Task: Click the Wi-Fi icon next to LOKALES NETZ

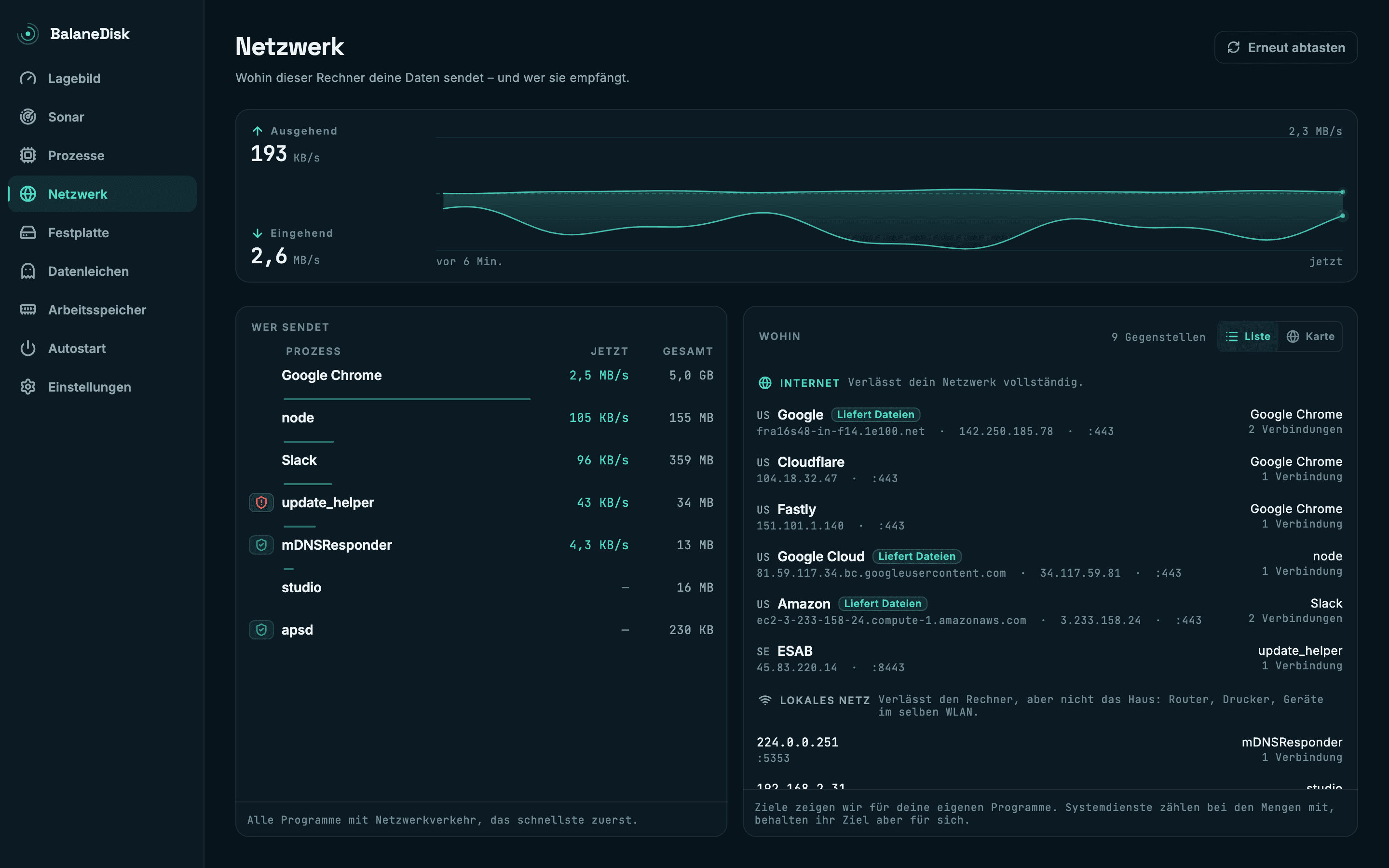Action: tap(764, 700)
